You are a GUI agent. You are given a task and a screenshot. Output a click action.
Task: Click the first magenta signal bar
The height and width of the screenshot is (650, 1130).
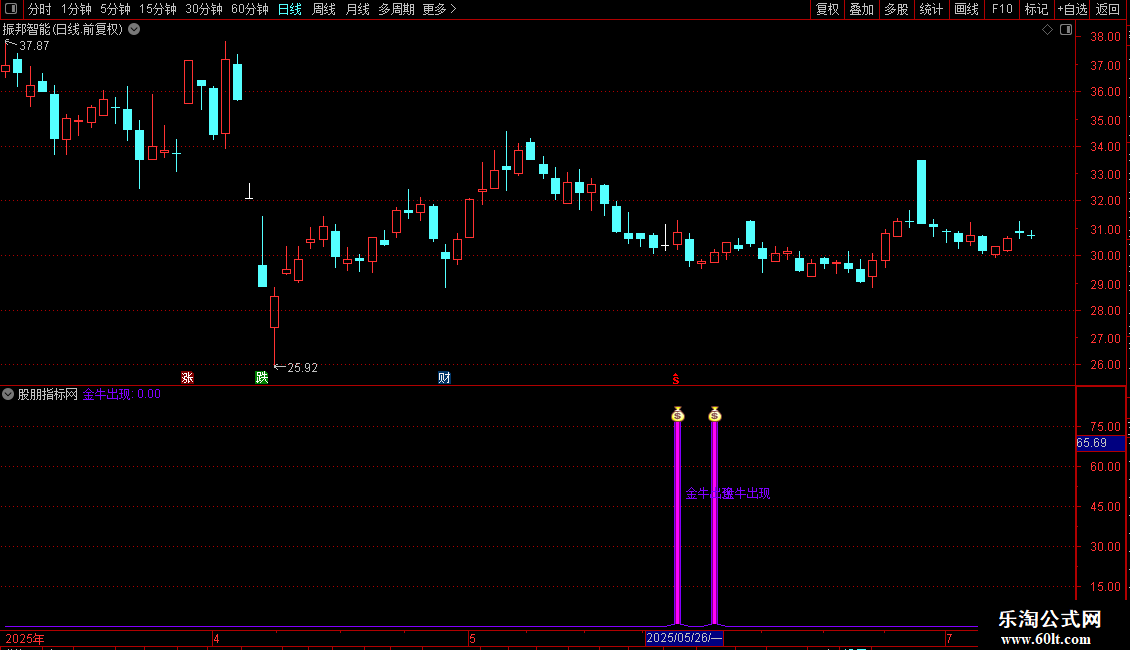coord(677,522)
